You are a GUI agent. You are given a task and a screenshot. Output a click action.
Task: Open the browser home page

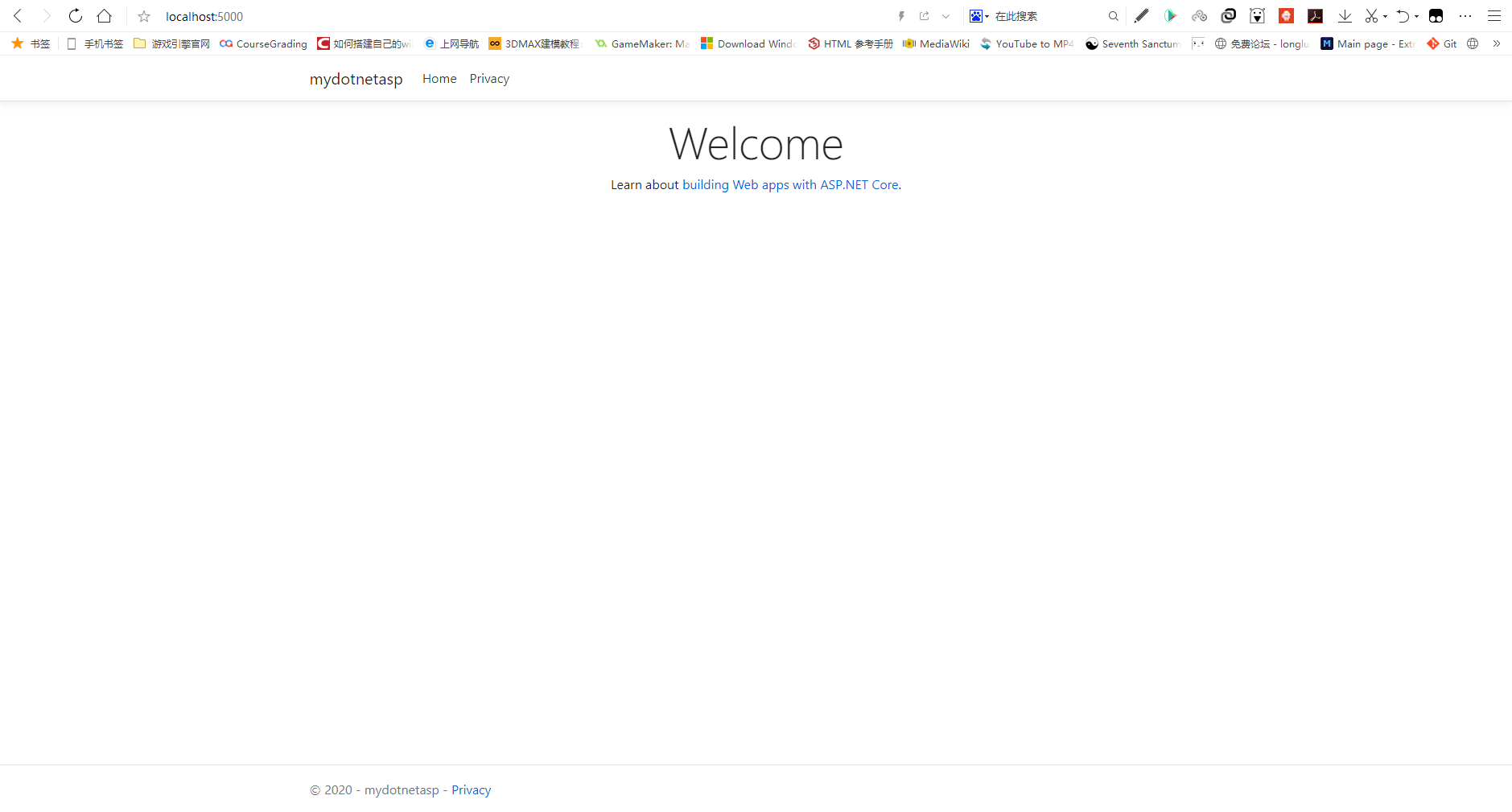point(105,16)
